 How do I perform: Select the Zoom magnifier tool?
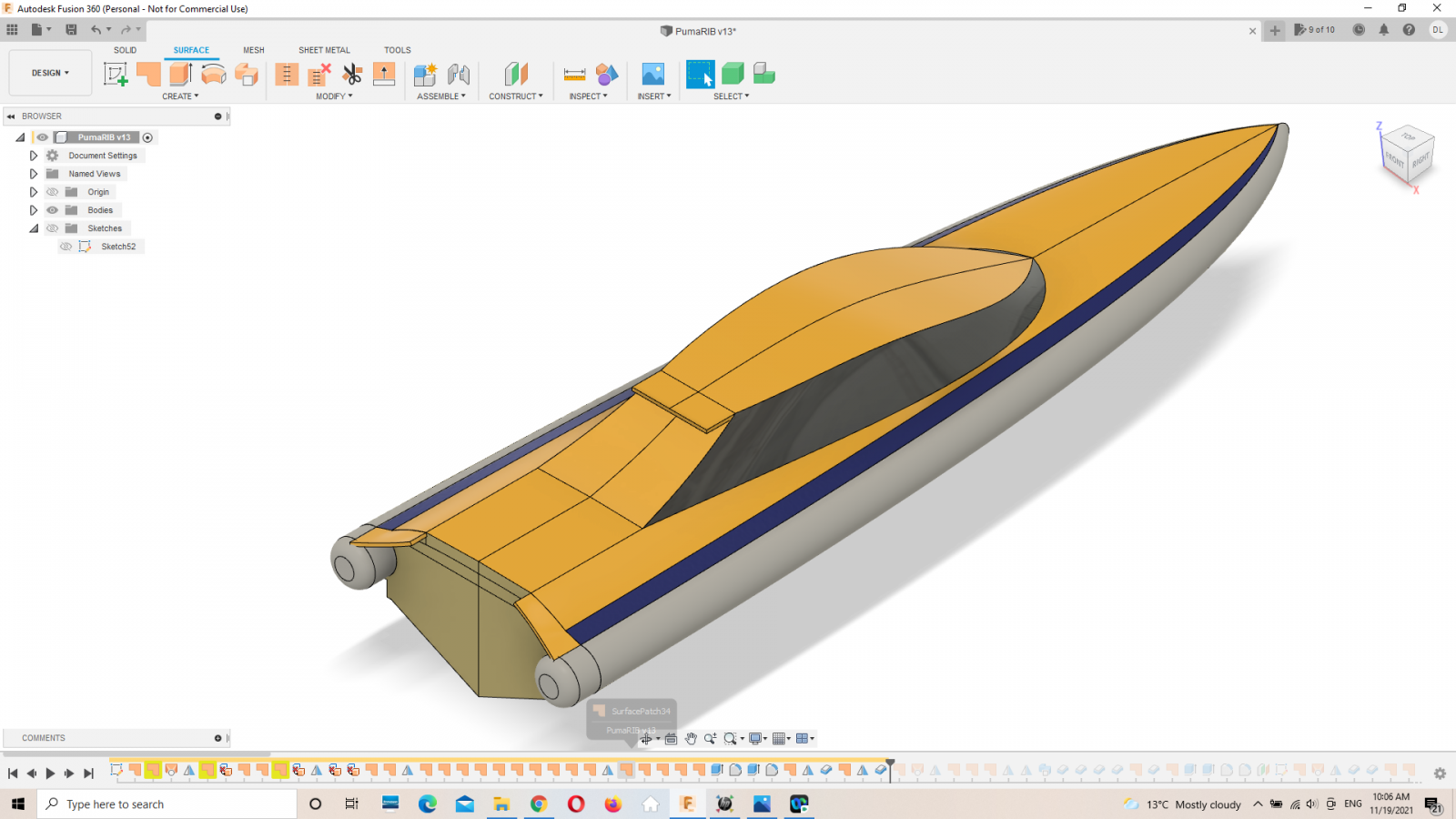point(710,739)
